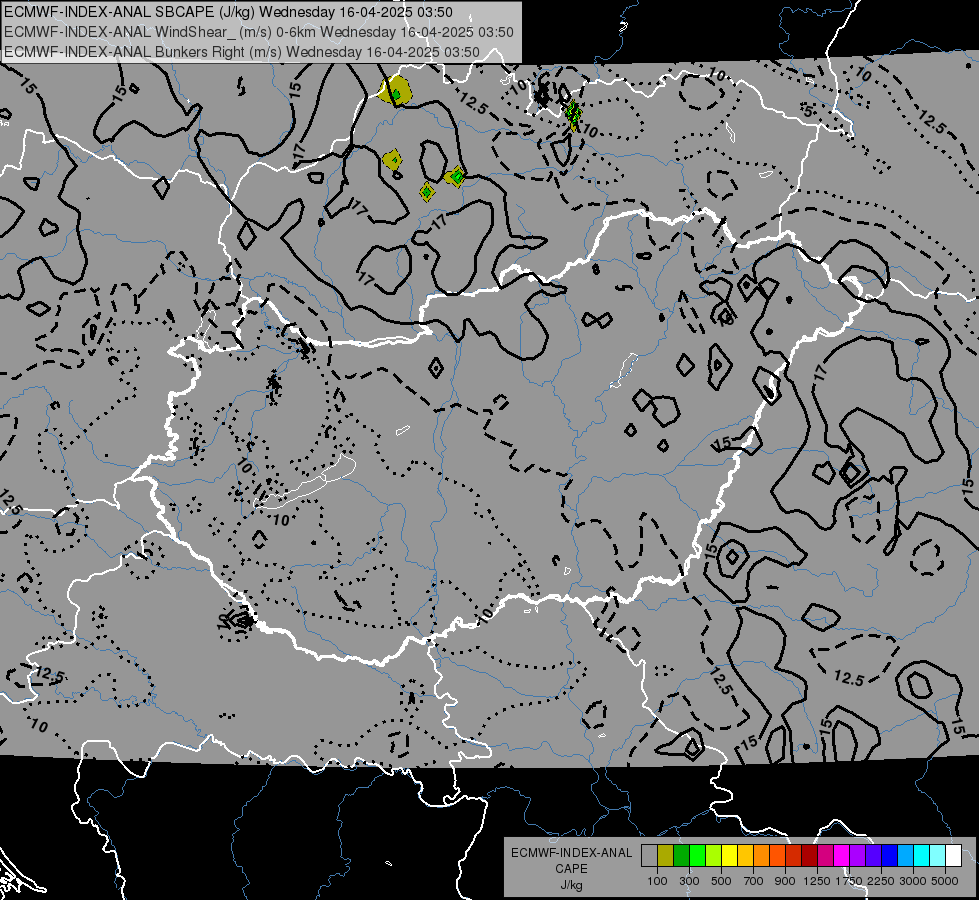
Task: Click the CAPE title beside the color bar
Action: (571, 869)
